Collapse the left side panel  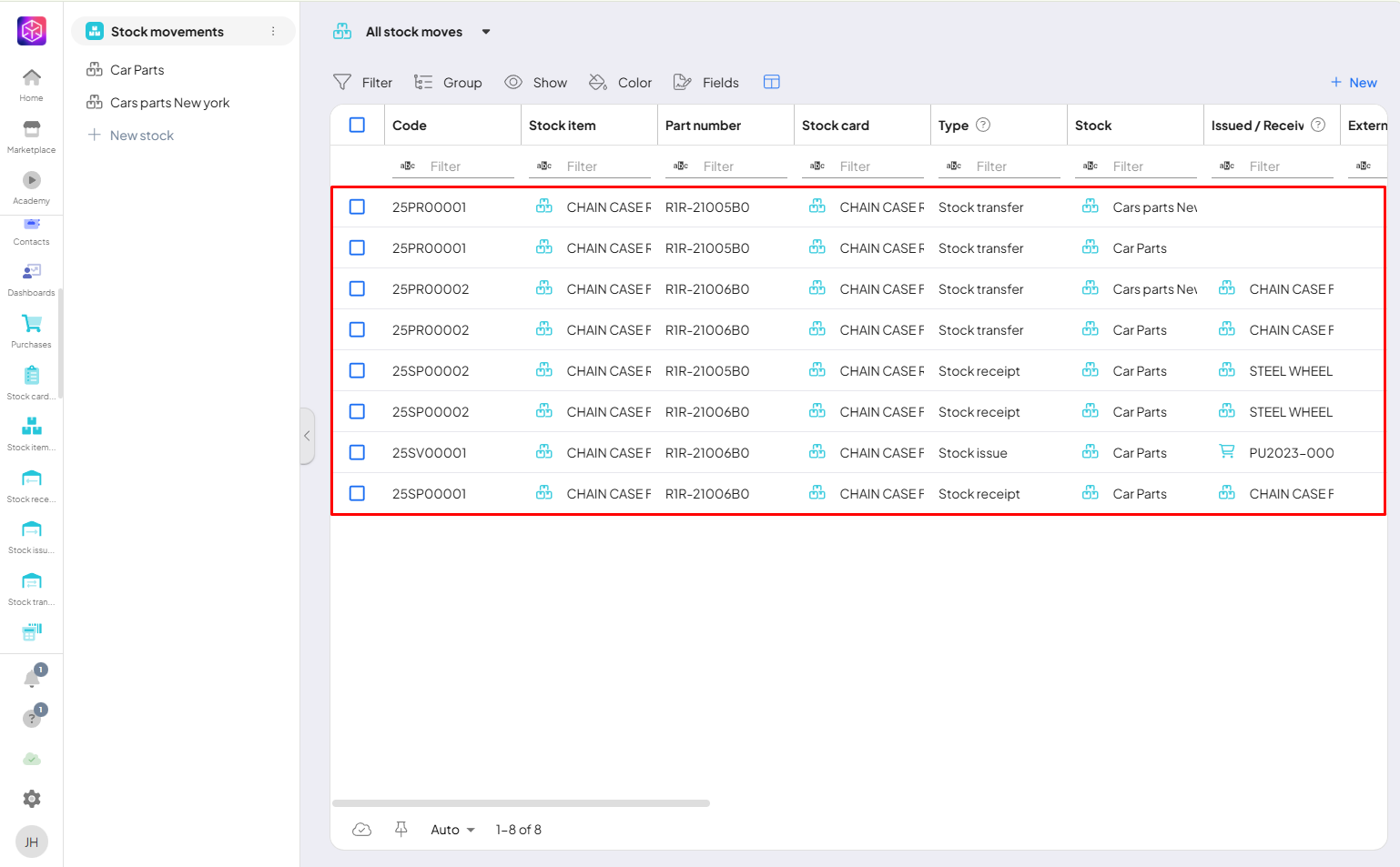click(307, 436)
